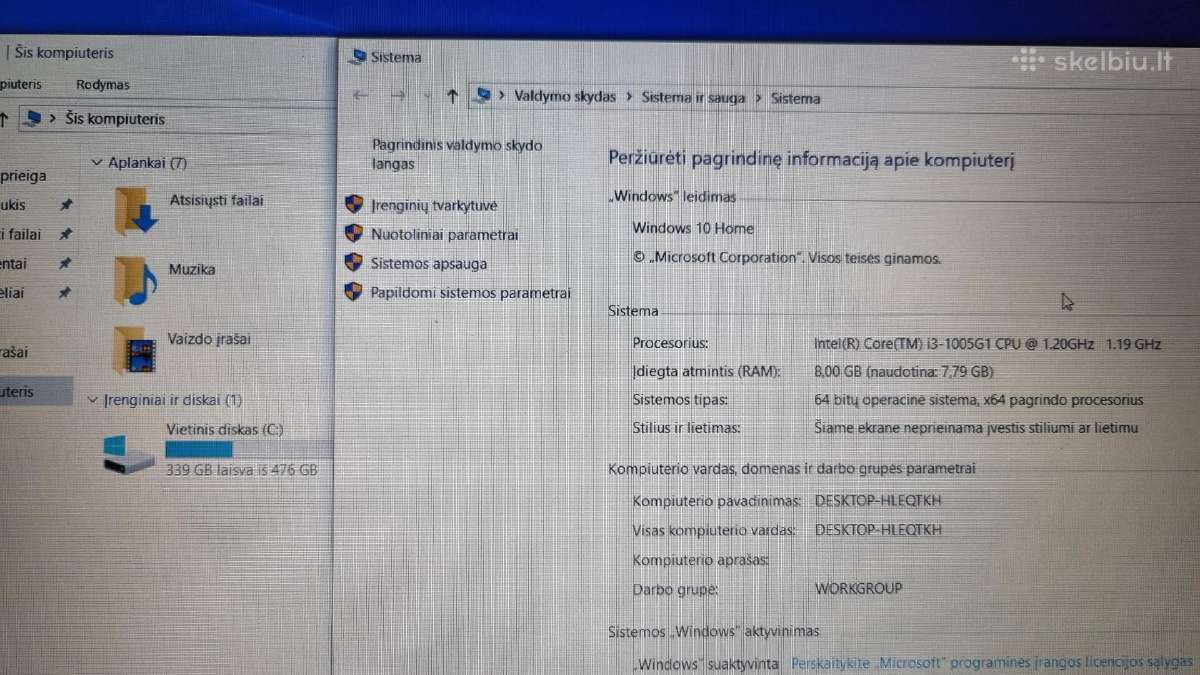Image resolution: width=1200 pixels, height=675 pixels.
Task: Click Šis kompiuteris in Explorer address bar
Action: point(115,119)
